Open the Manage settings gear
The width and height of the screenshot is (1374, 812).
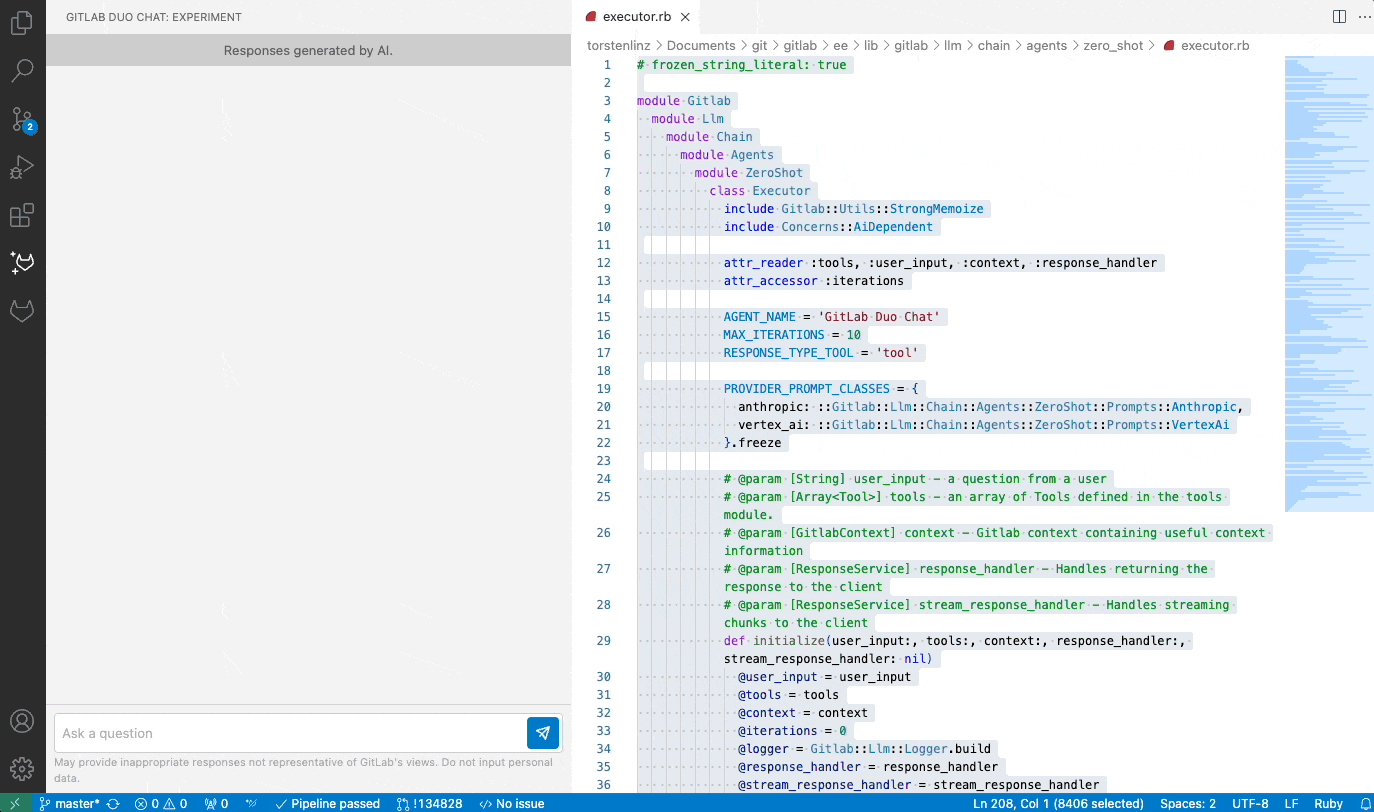22,768
